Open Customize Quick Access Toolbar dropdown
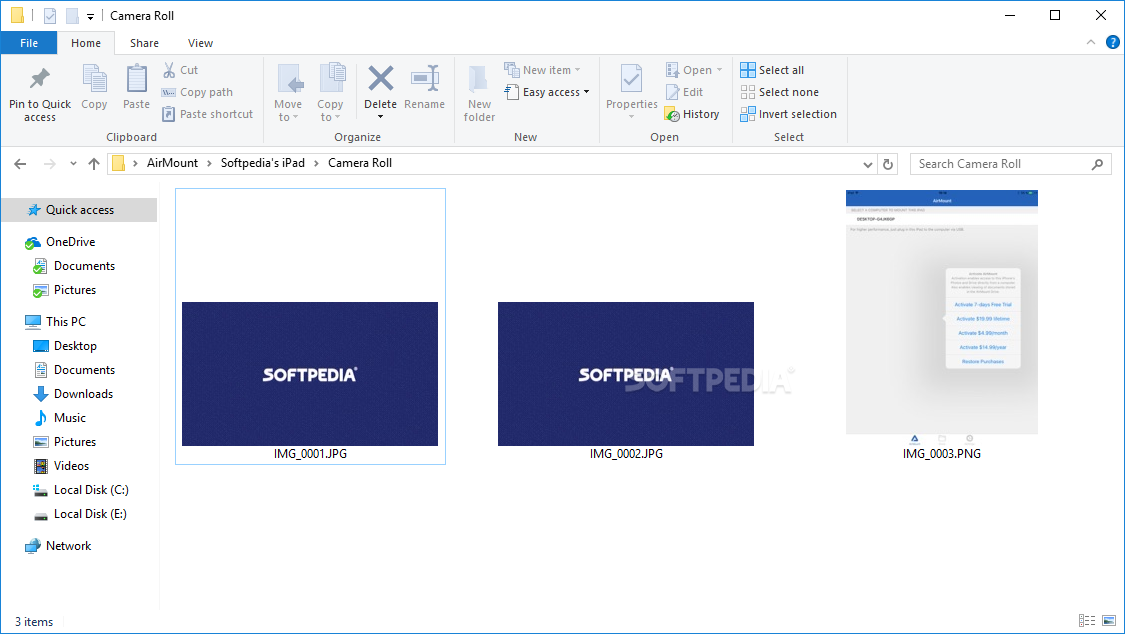The height and width of the screenshot is (634, 1125). (x=90, y=16)
